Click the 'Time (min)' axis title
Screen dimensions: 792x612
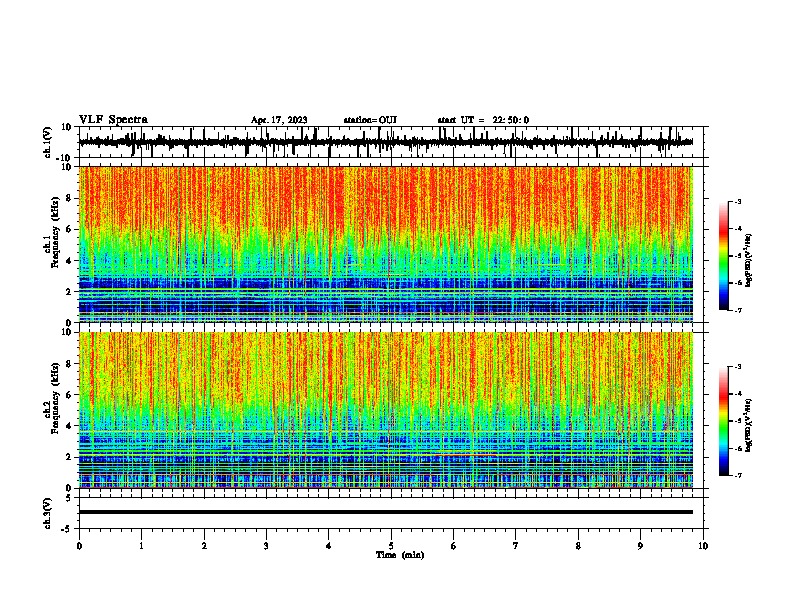400,555
